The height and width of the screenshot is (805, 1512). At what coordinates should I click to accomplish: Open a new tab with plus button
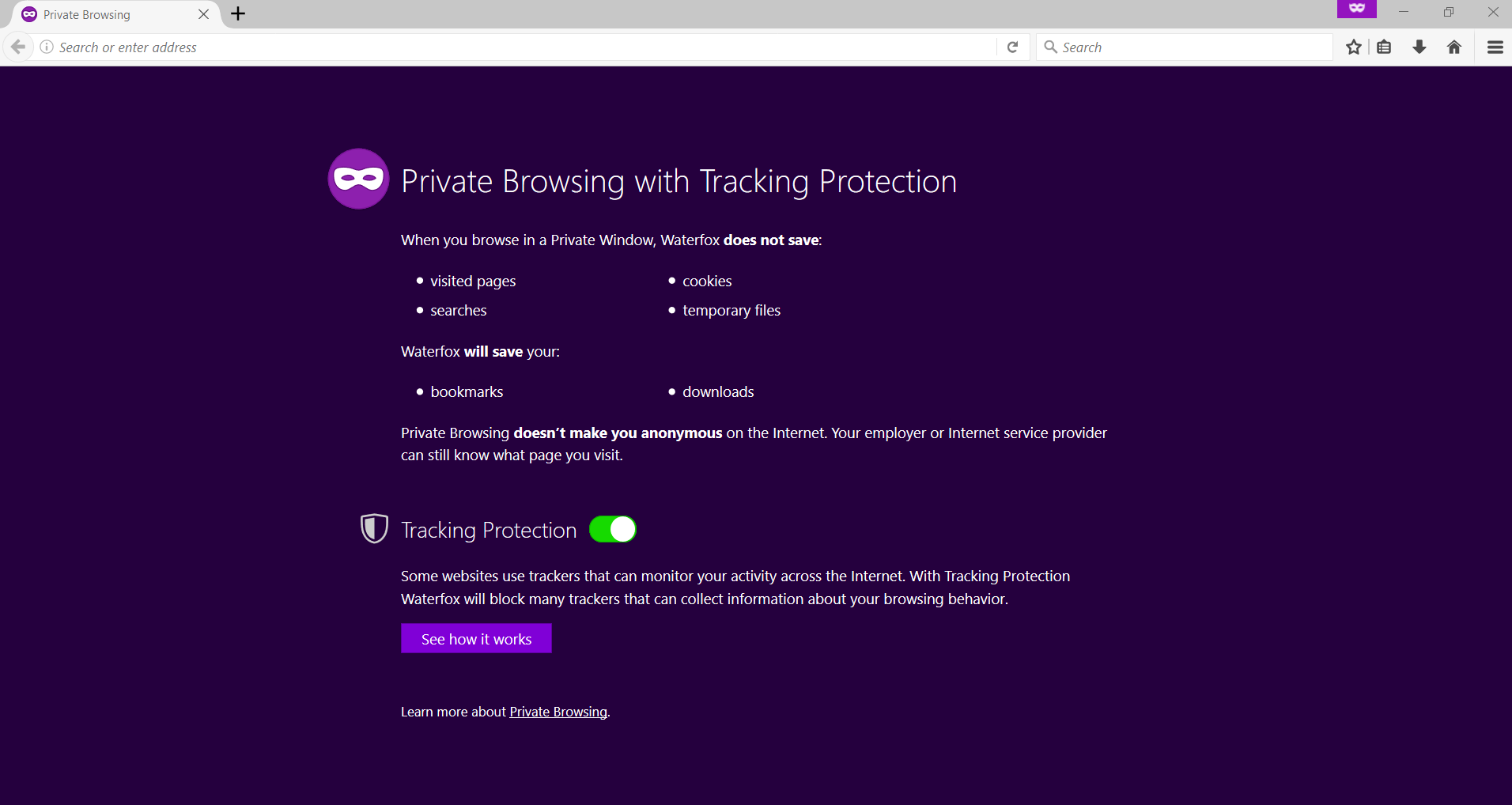point(238,13)
